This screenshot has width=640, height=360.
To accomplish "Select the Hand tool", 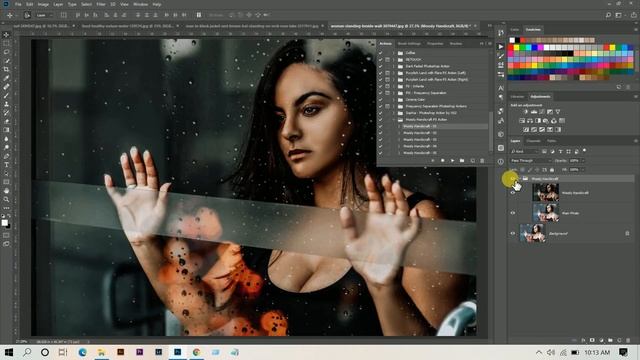I will click(6, 191).
